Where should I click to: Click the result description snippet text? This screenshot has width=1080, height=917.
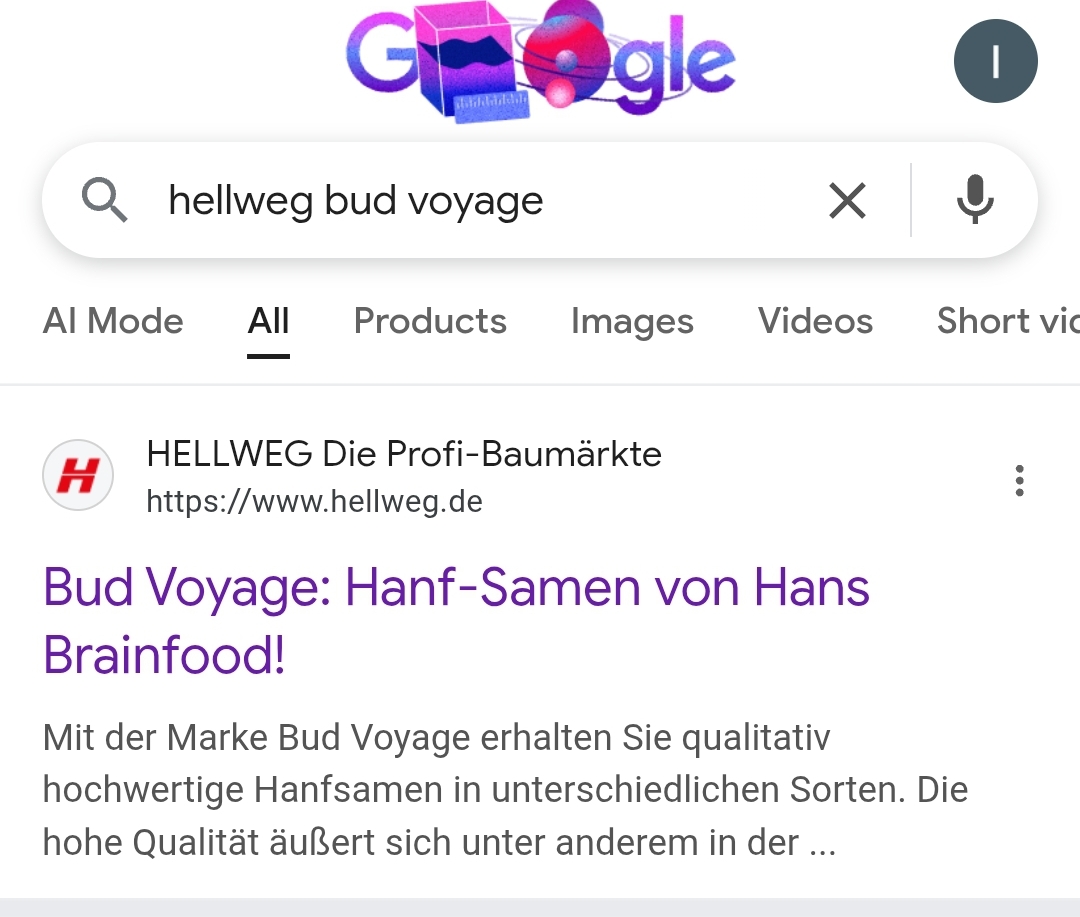click(505, 790)
